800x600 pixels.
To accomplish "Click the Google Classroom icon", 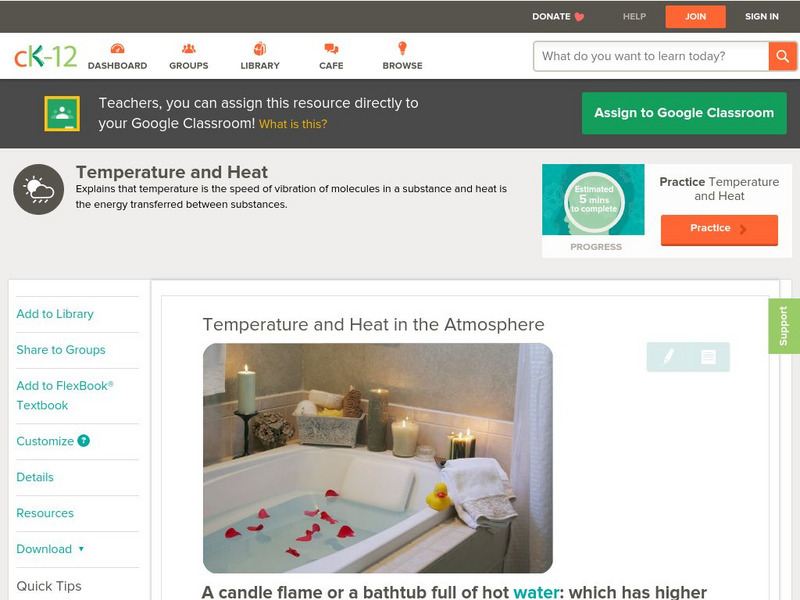I will coord(62,113).
